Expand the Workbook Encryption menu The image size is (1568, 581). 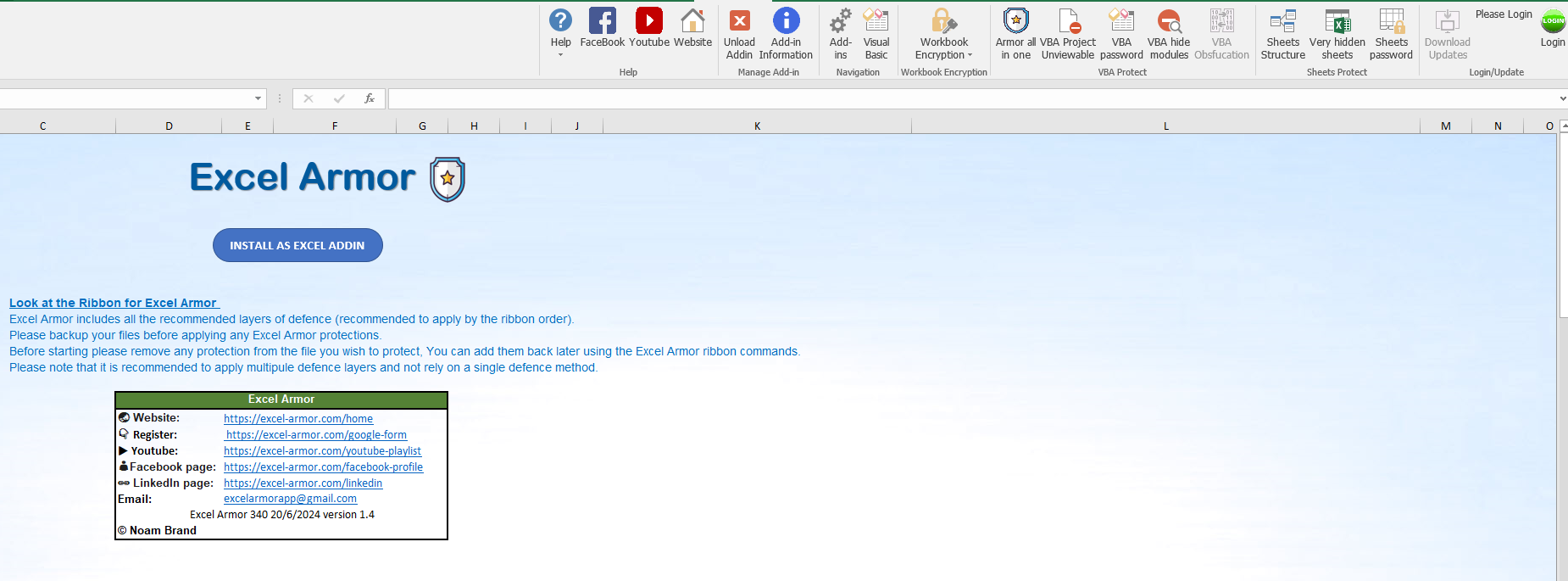pos(944,34)
